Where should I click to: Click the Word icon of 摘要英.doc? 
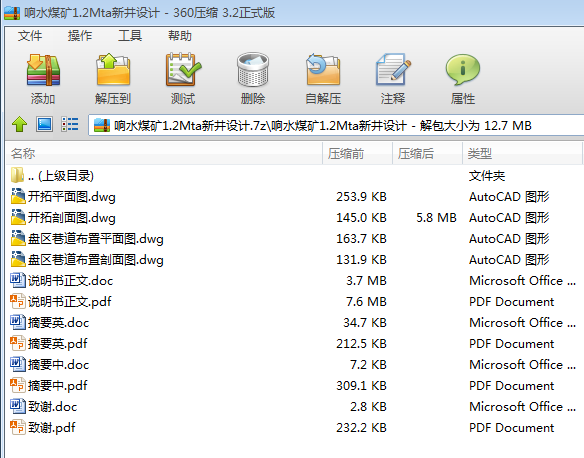pyautogui.click(x=18, y=322)
